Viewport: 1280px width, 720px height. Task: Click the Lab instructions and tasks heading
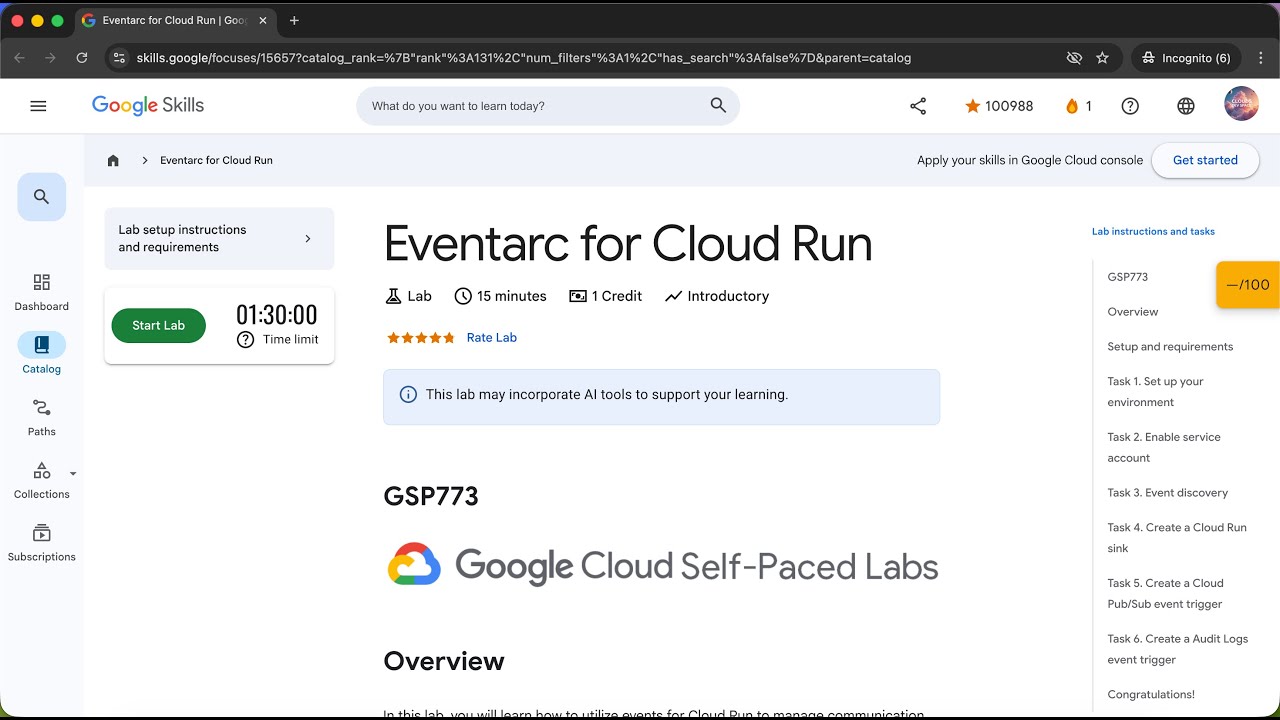point(1153,232)
